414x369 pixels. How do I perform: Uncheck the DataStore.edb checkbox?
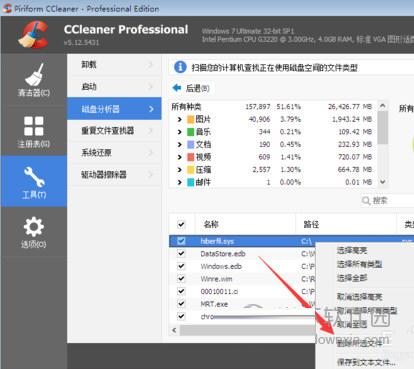[181, 254]
